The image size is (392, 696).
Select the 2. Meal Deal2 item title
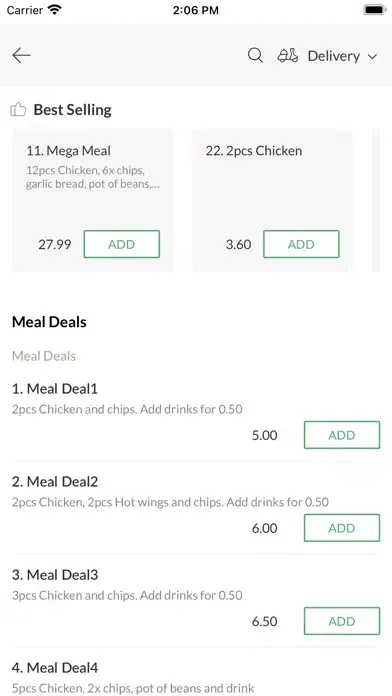coord(55,482)
